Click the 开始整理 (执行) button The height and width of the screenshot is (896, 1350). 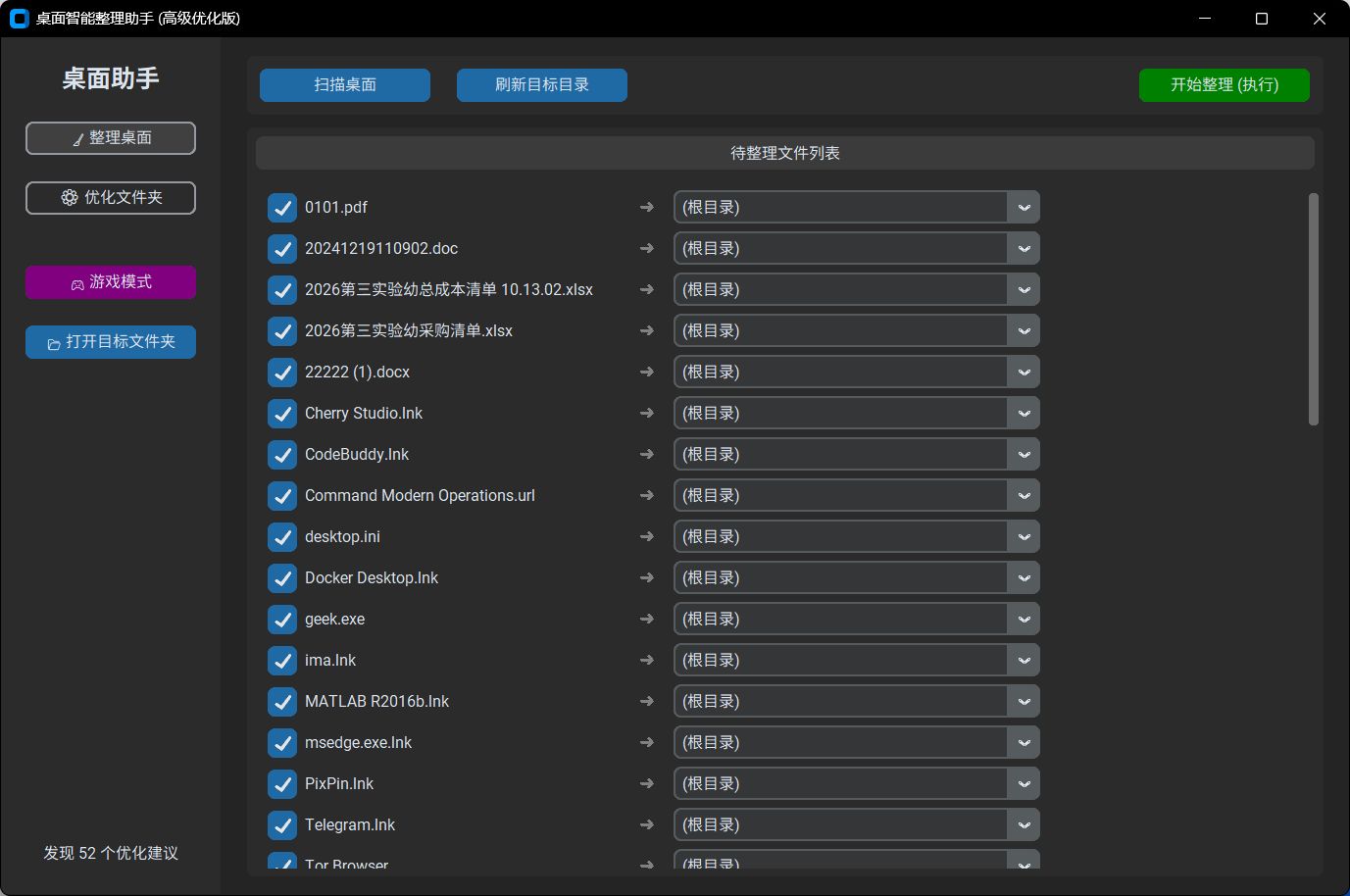1224,85
